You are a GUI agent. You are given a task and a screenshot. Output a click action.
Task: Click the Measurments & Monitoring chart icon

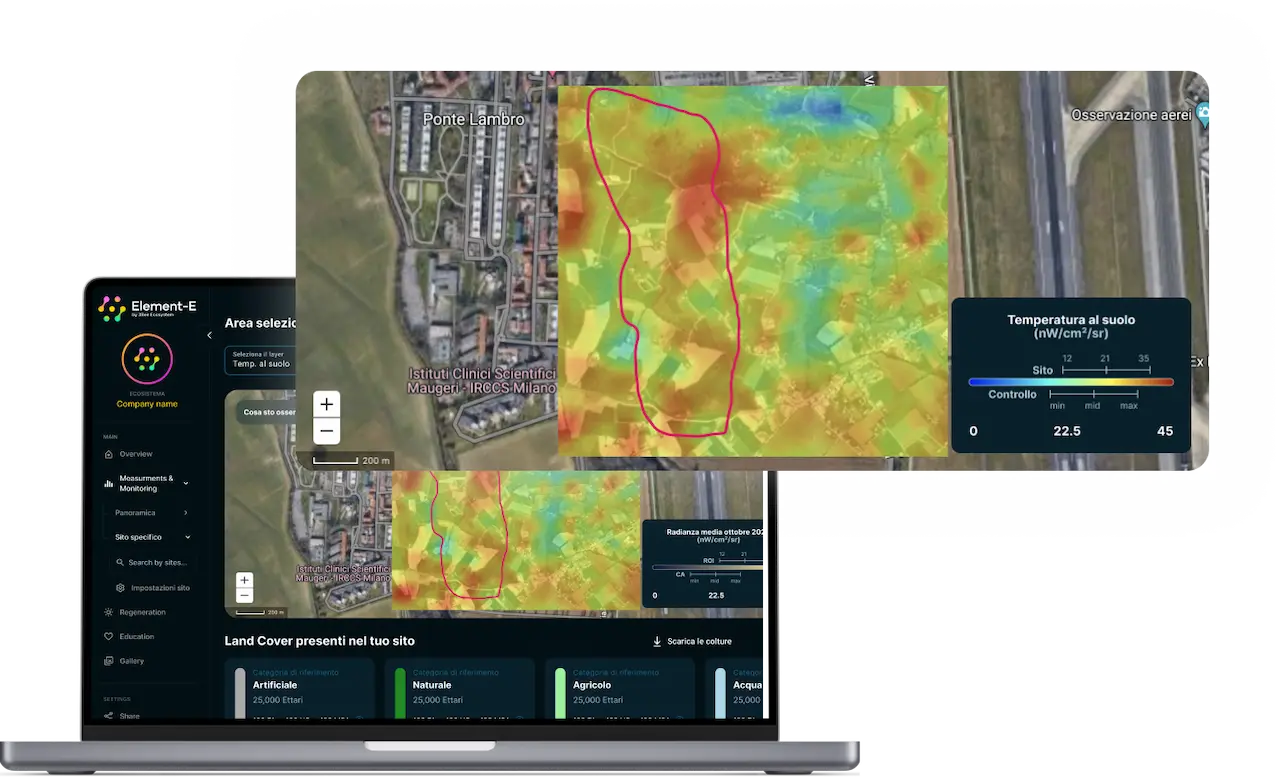tap(109, 483)
